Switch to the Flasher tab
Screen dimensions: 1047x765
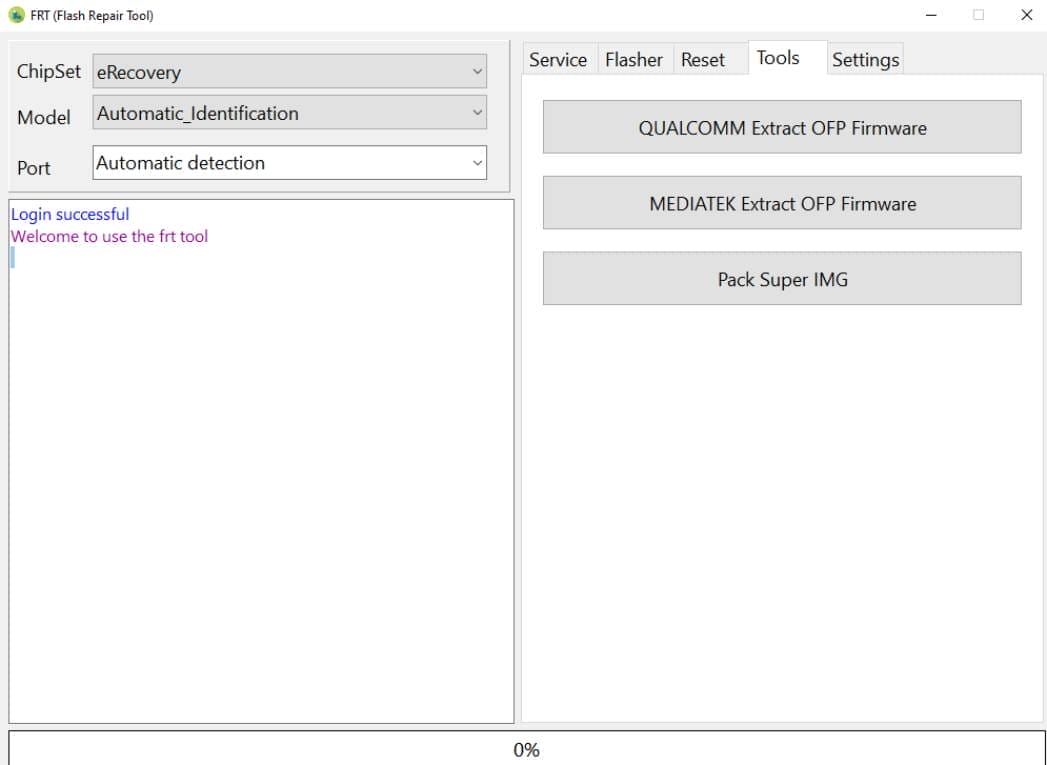tap(633, 59)
